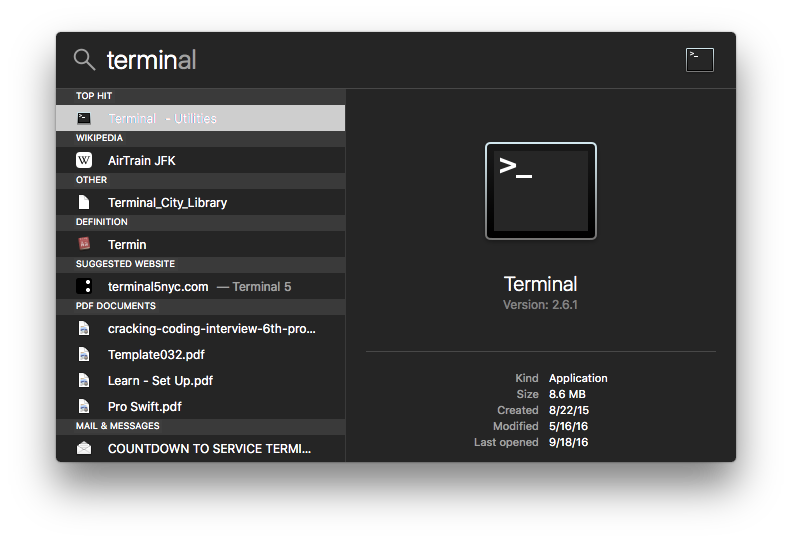792x542 pixels.
Task: Click the Version: 2.6.1 text
Action: (x=540, y=305)
